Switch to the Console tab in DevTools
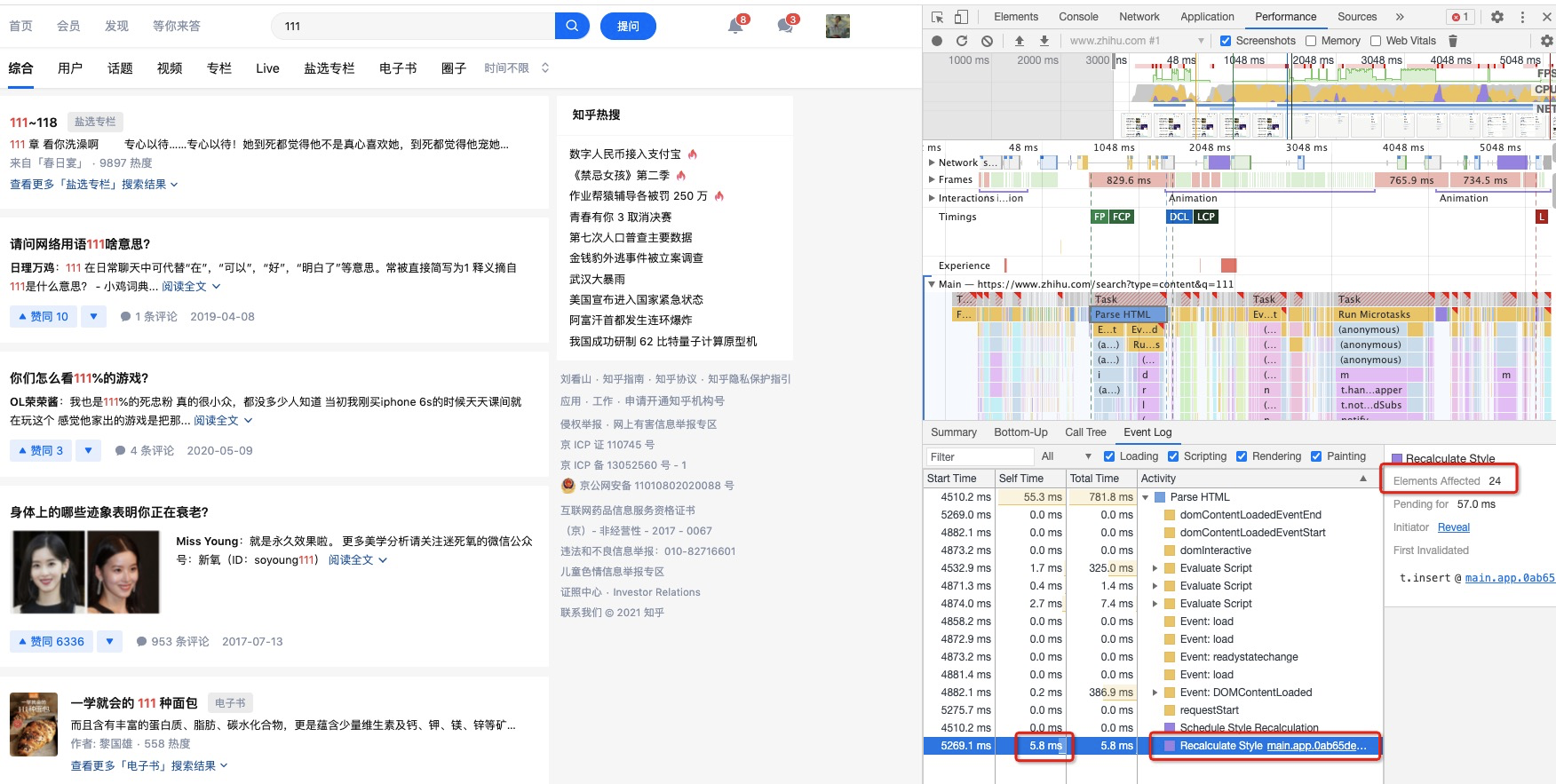Viewport: 1556px width, 784px height. (1078, 17)
